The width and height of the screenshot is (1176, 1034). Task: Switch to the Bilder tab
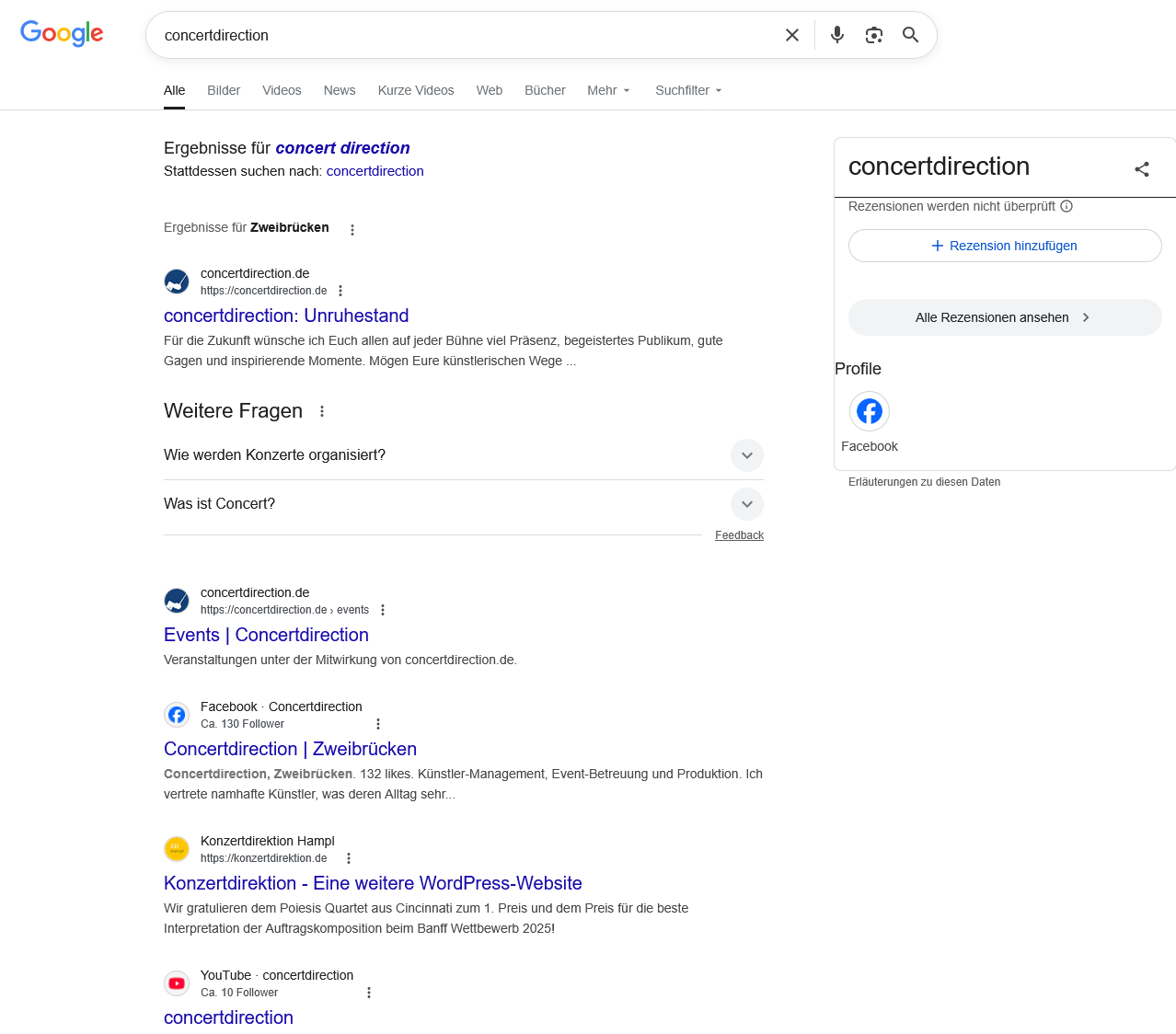tap(224, 90)
